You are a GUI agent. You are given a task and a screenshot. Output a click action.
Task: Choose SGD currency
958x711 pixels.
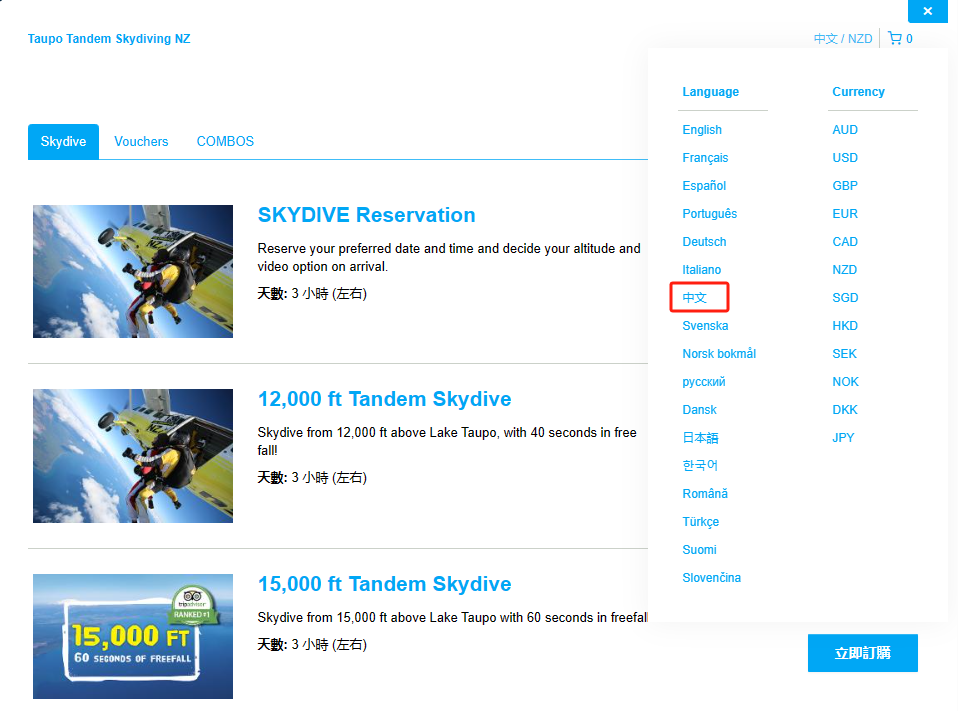click(845, 297)
